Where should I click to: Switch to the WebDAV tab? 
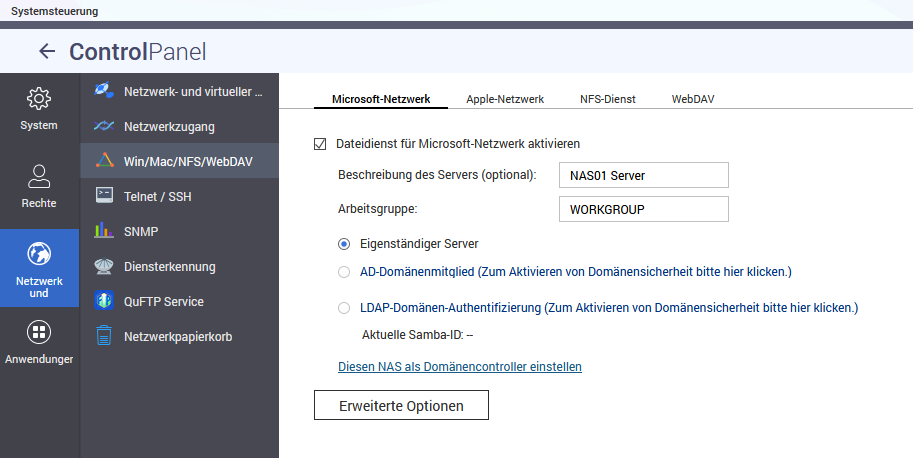(x=692, y=99)
